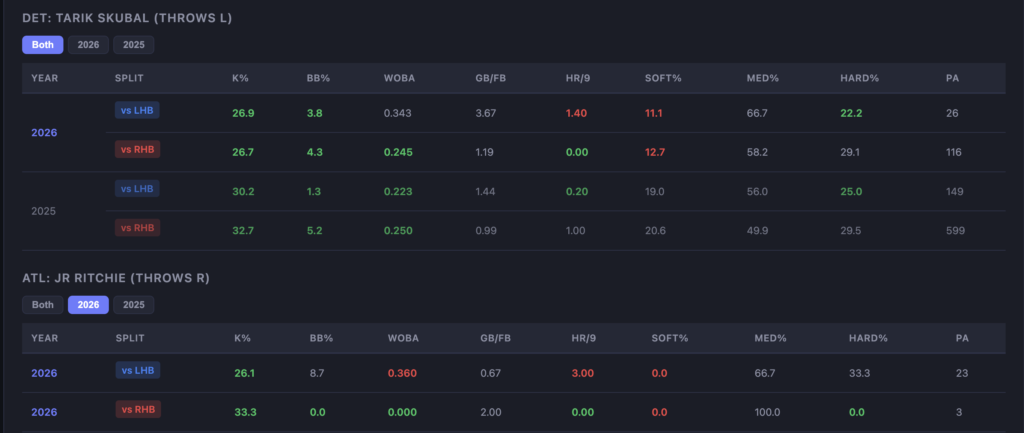This screenshot has height=433, width=1024.
Task: Select the vs RHB badge in Skubal's 2025 rows
Action: pyautogui.click(x=137, y=228)
